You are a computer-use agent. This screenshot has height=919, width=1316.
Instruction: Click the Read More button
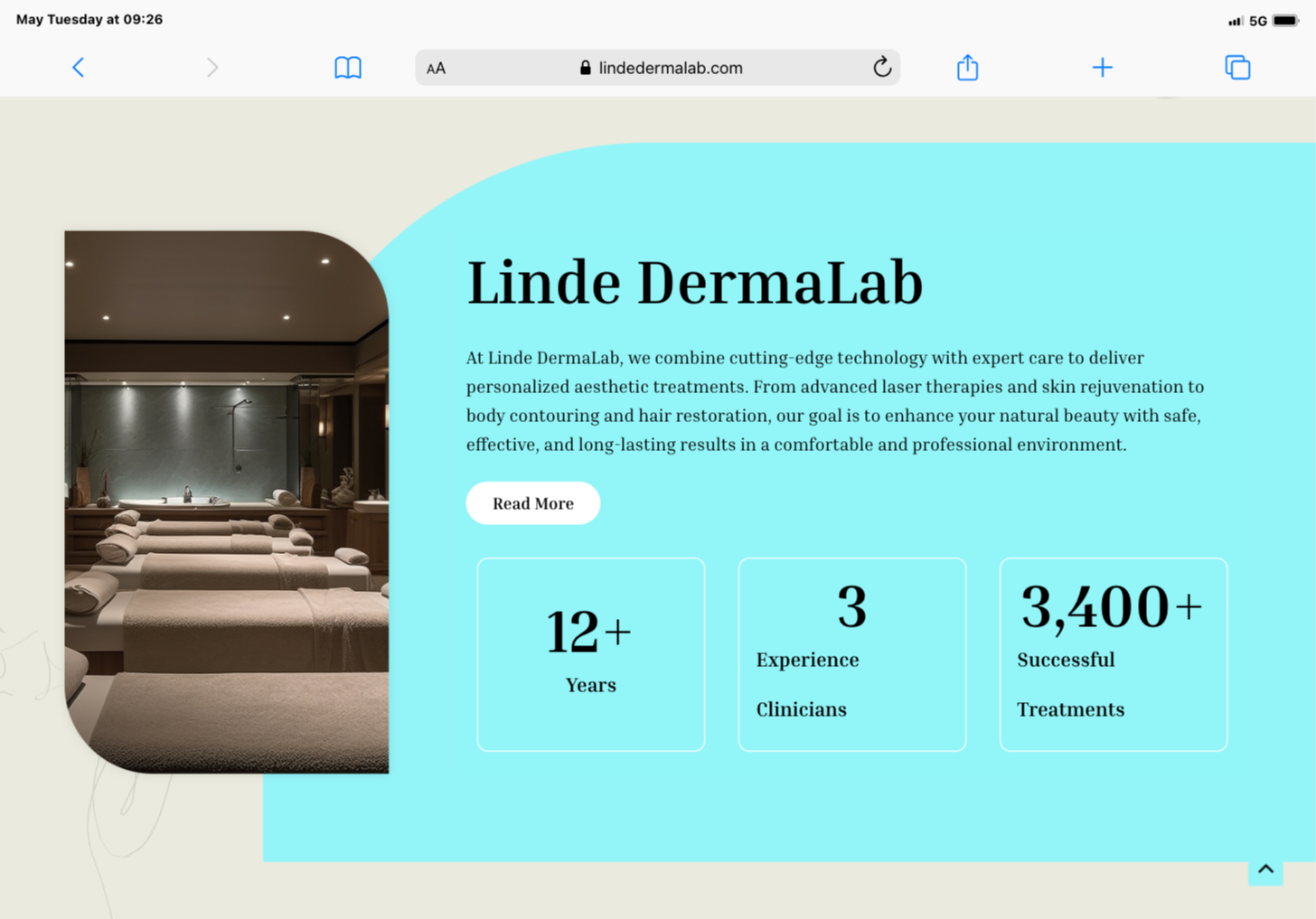point(533,503)
